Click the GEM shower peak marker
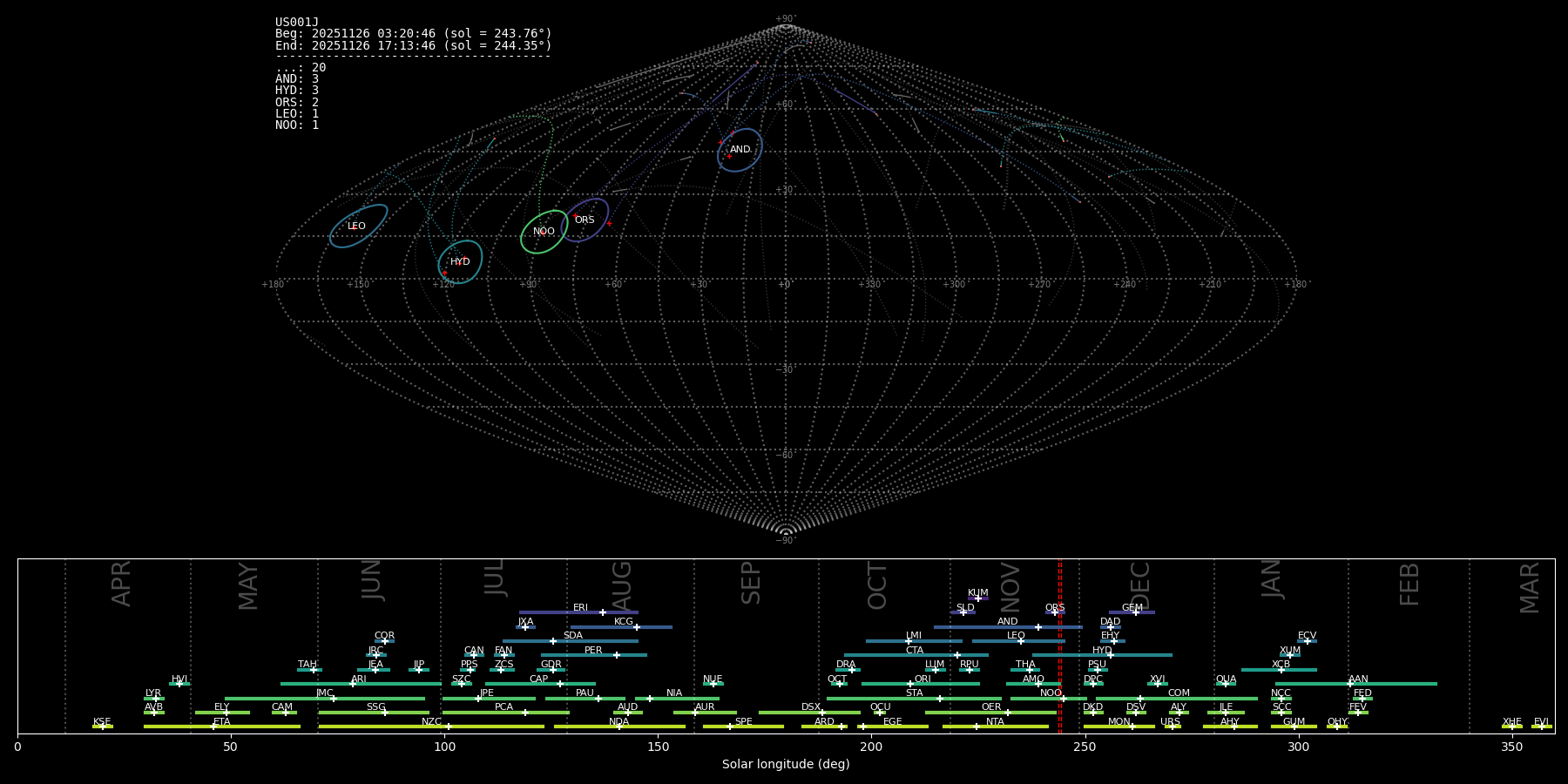1568x784 pixels. click(x=1135, y=612)
